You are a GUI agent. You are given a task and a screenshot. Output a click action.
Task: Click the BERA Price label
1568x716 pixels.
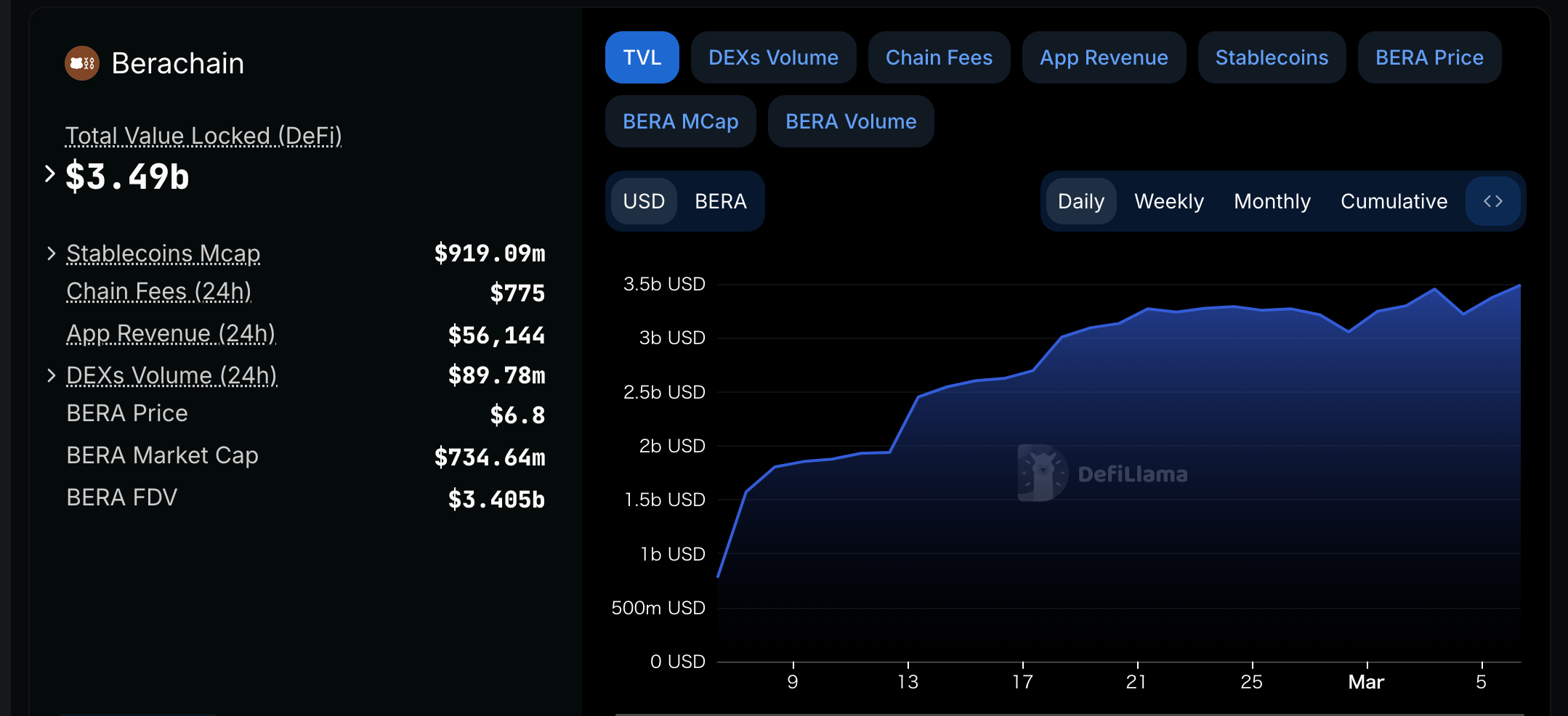pyautogui.click(x=127, y=413)
